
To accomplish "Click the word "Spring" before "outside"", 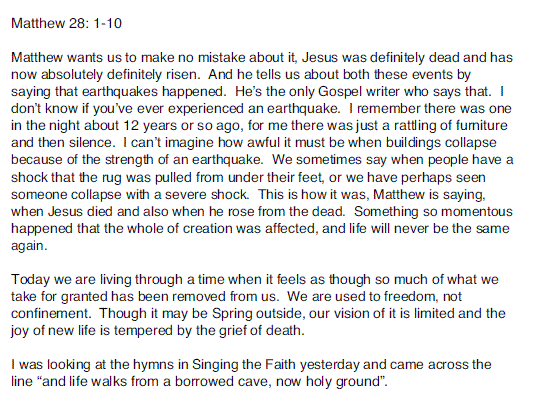I will 232,314.
